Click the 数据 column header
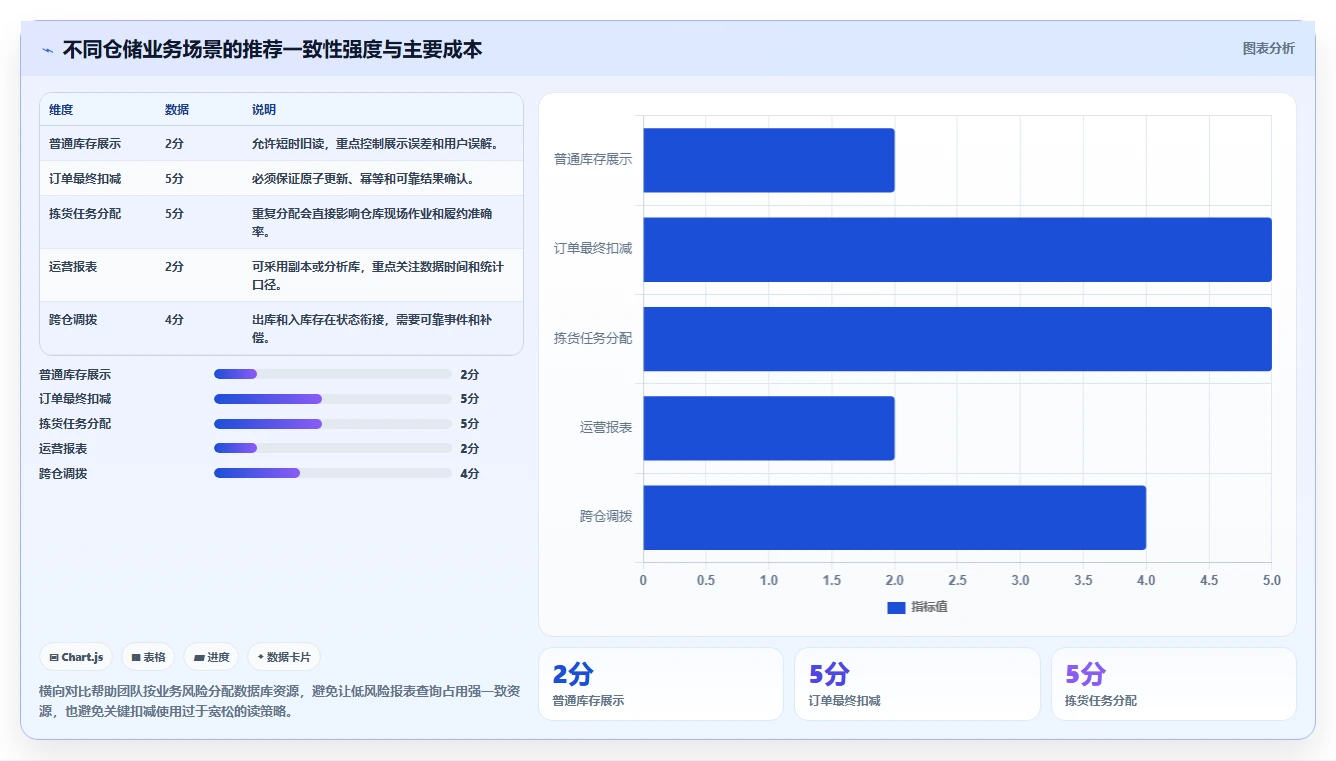 [x=177, y=109]
